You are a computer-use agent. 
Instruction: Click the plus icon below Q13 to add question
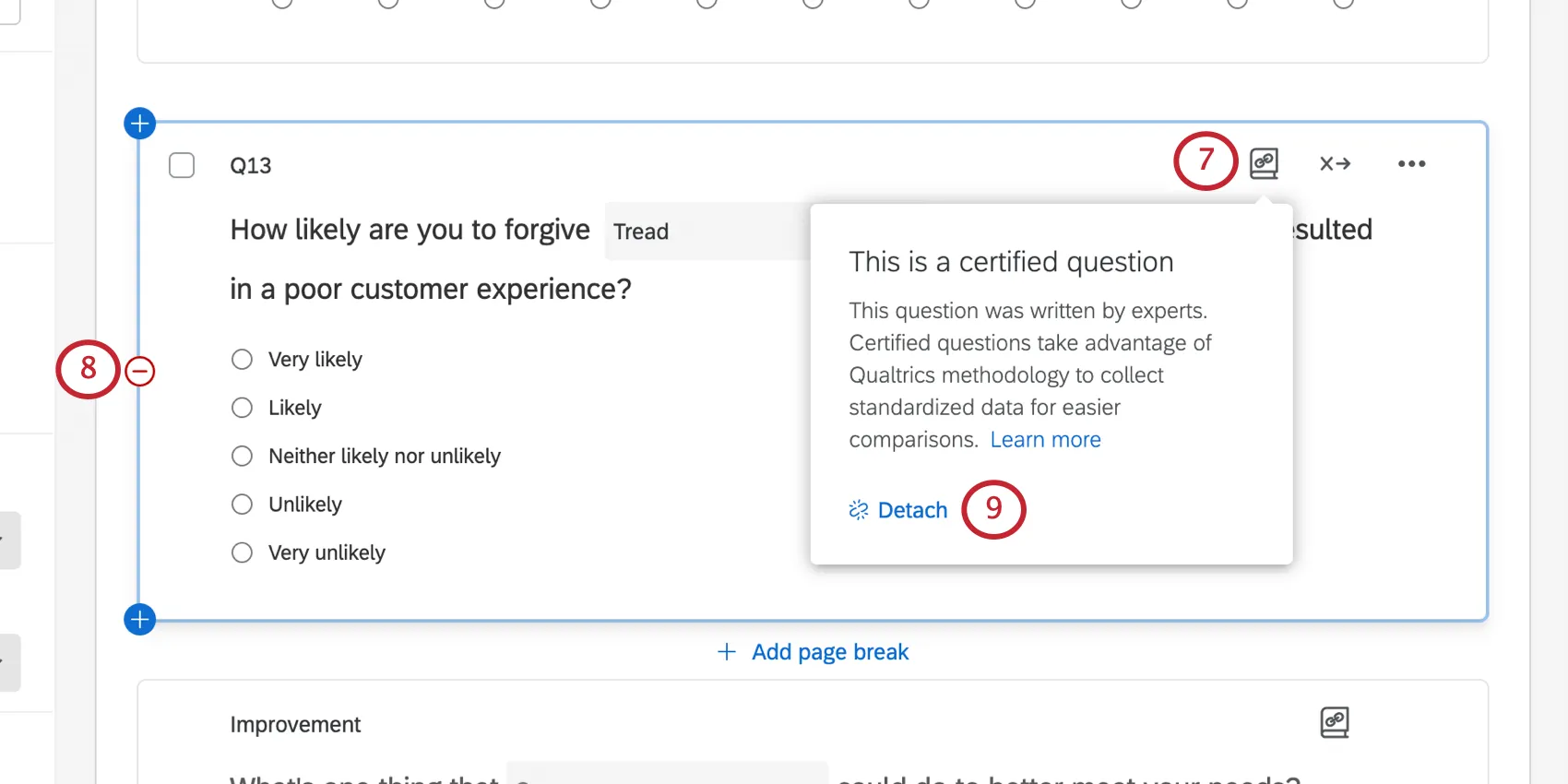click(x=139, y=619)
